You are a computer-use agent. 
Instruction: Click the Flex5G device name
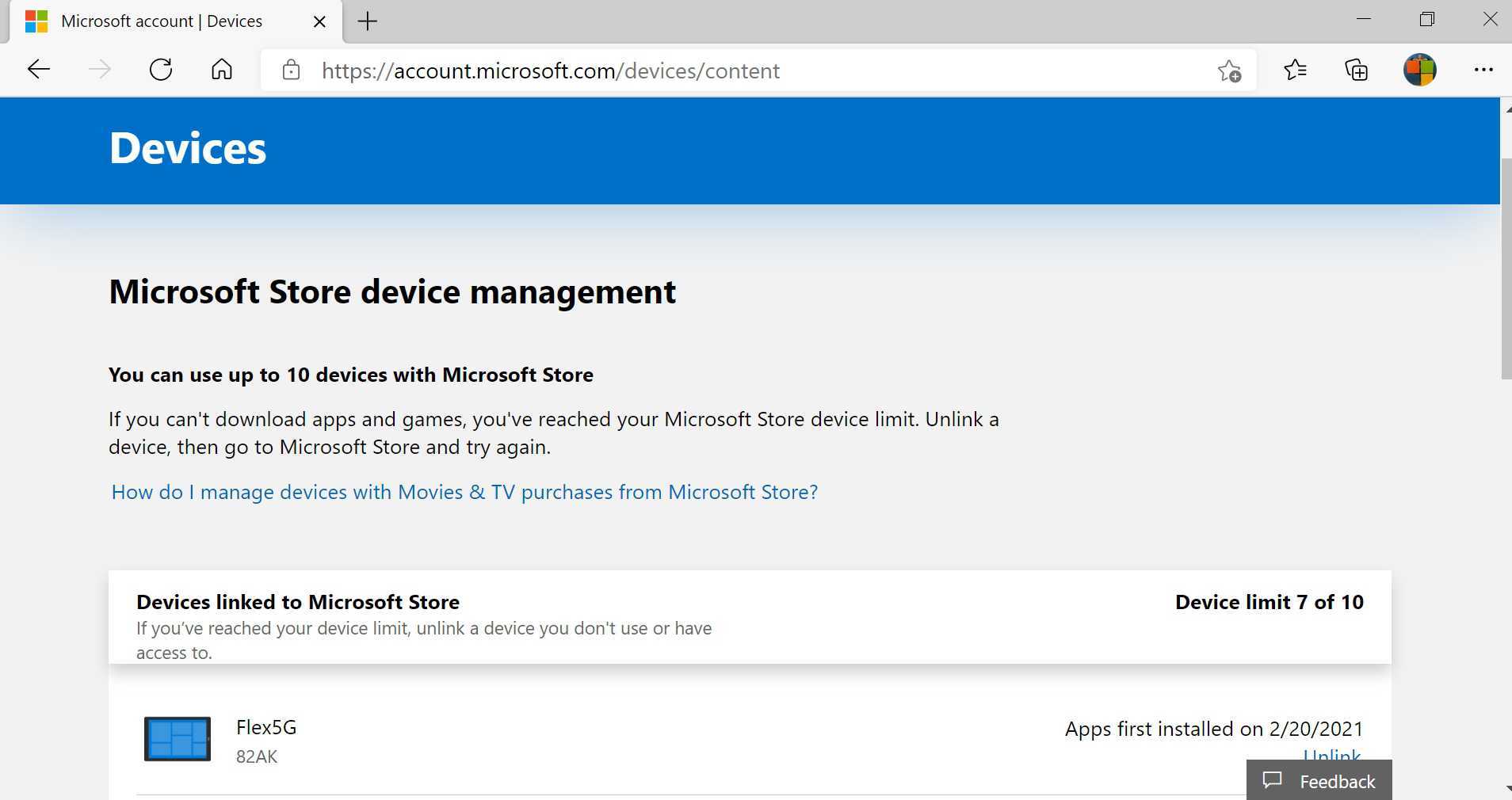(x=266, y=727)
